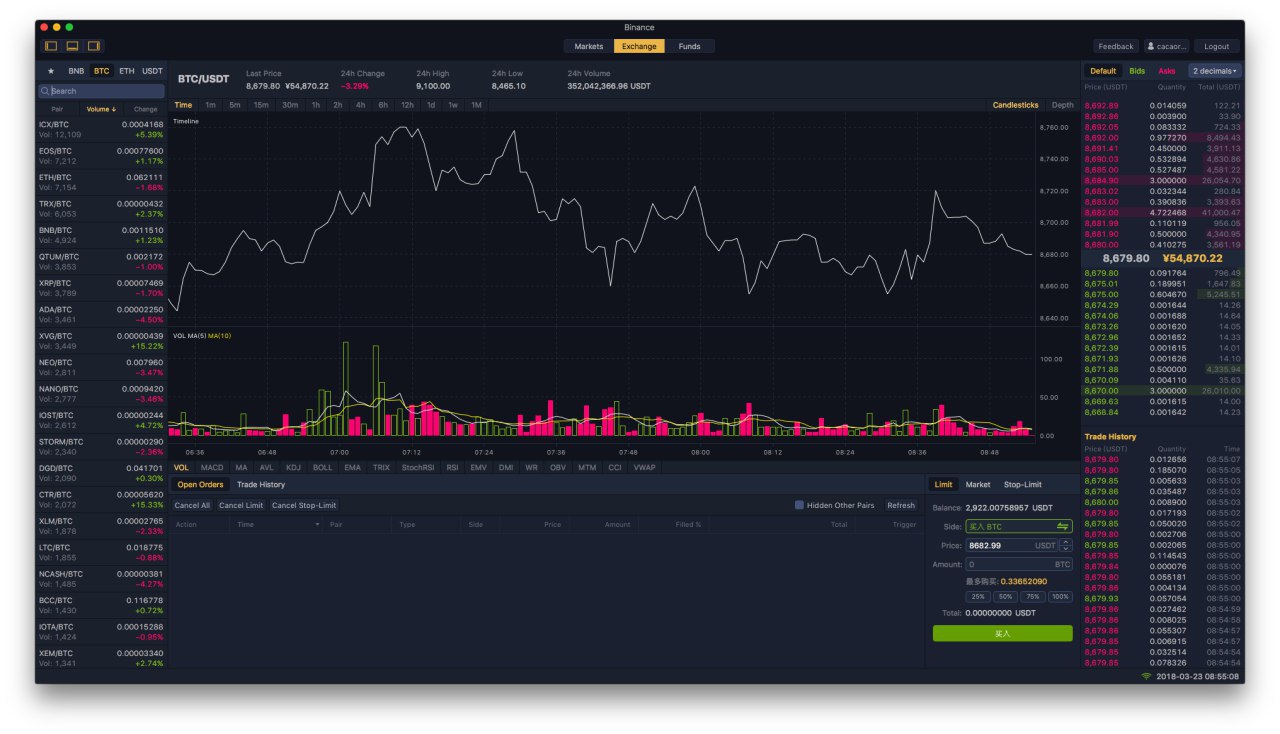Toggle the bottom panel layout icon
This screenshot has height=734, width=1280.
(x=72, y=46)
